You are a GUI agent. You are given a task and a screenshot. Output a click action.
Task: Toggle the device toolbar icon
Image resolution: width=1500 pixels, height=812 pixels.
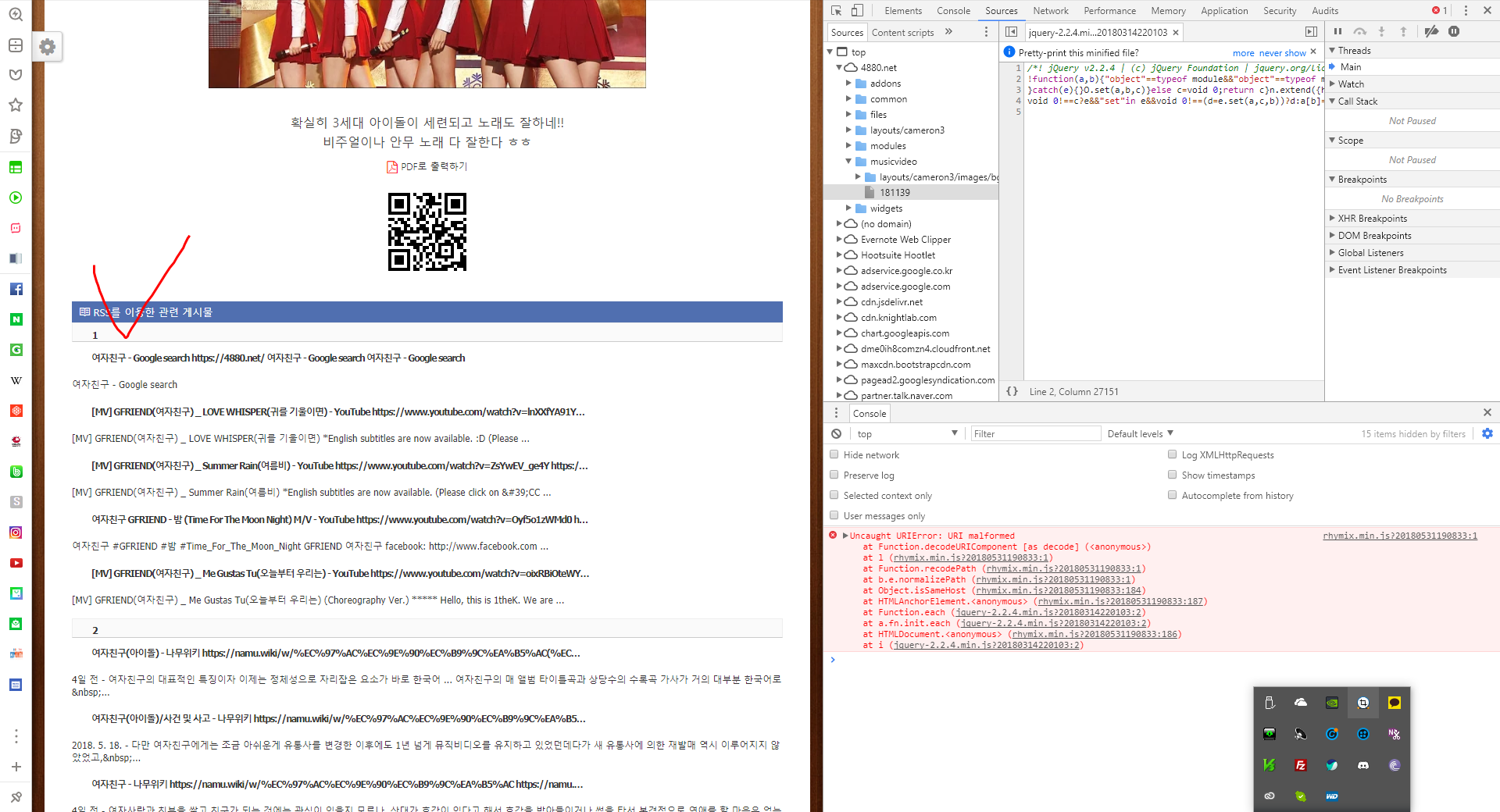857,10
